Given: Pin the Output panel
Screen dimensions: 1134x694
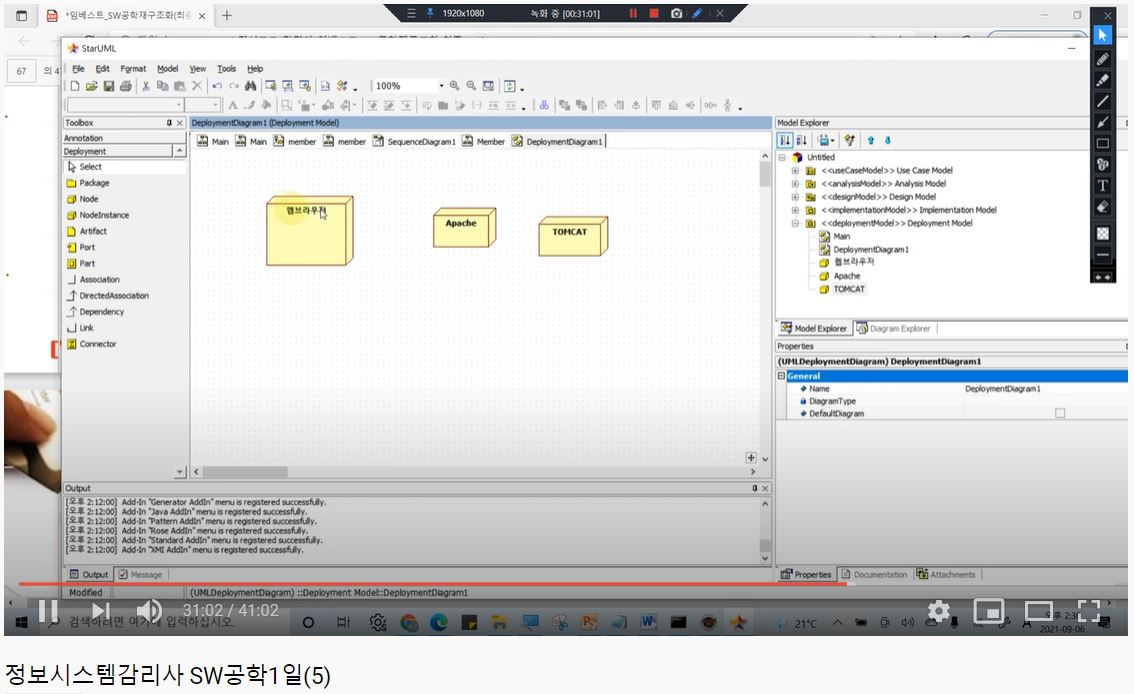Looking at the screenshot, I should point(754,489).
